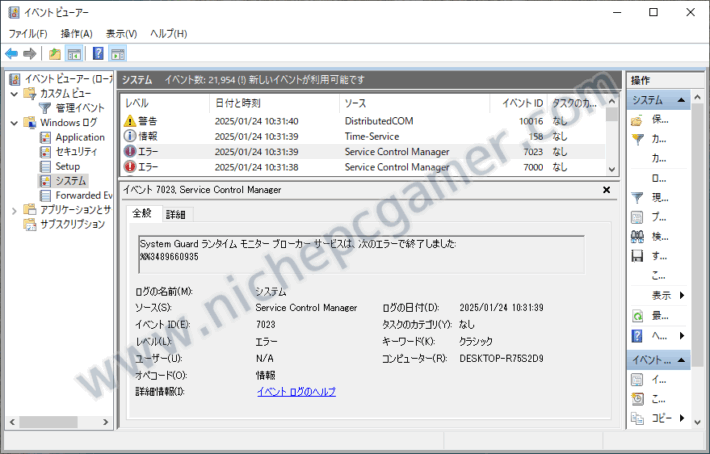
Task: Collapse the Windows ログ tree node
Action: [x=14, y=123]
